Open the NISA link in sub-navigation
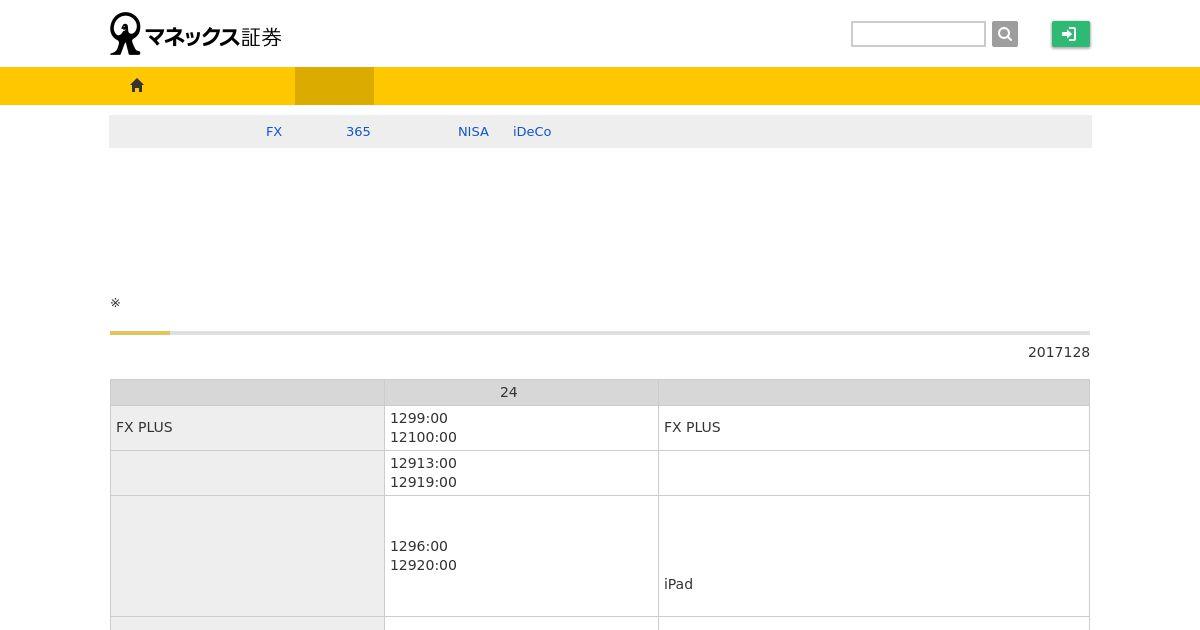 [473, 132]
